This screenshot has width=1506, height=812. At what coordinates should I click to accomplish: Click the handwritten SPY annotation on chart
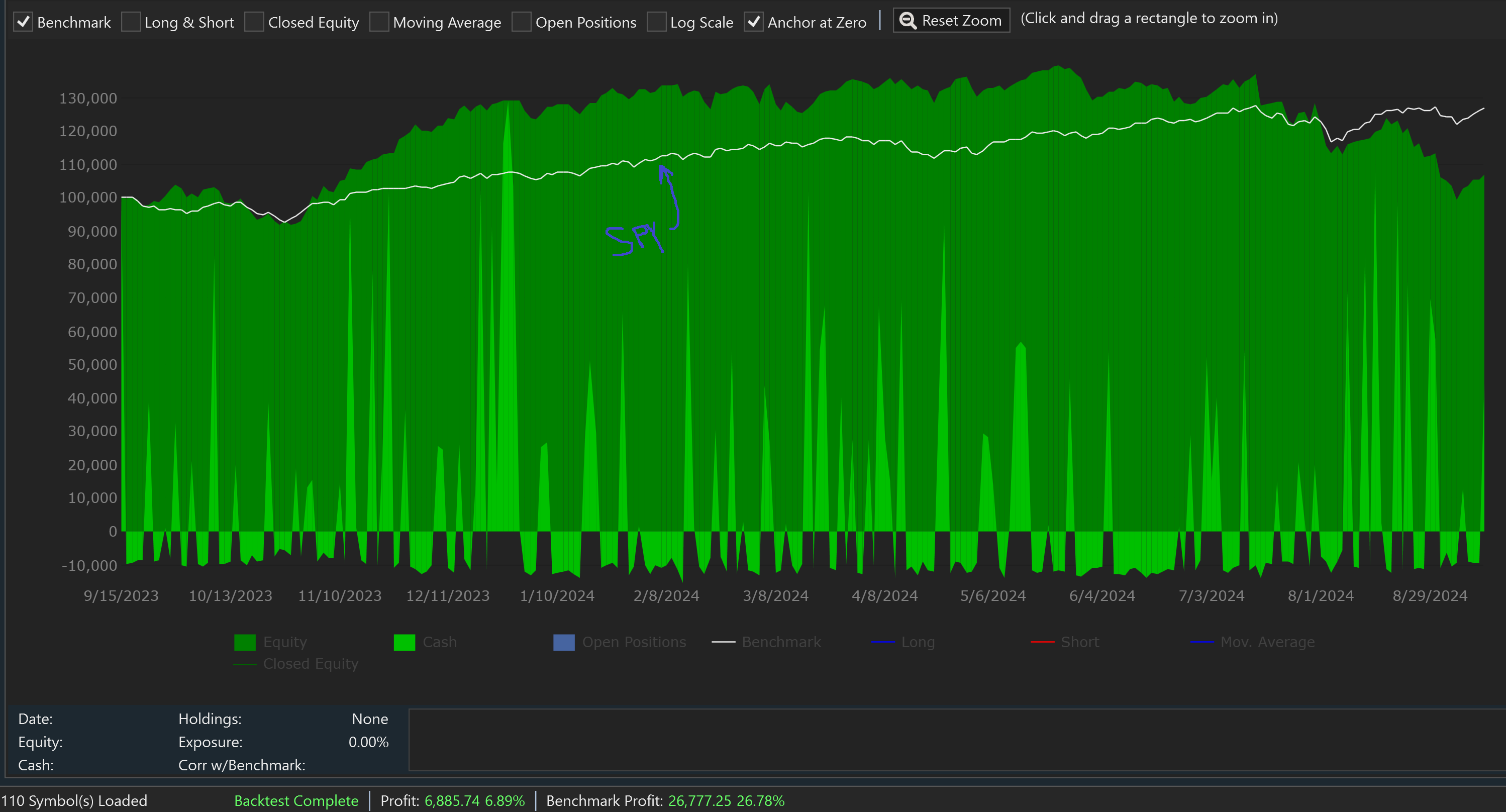click(x=634, y=239)
